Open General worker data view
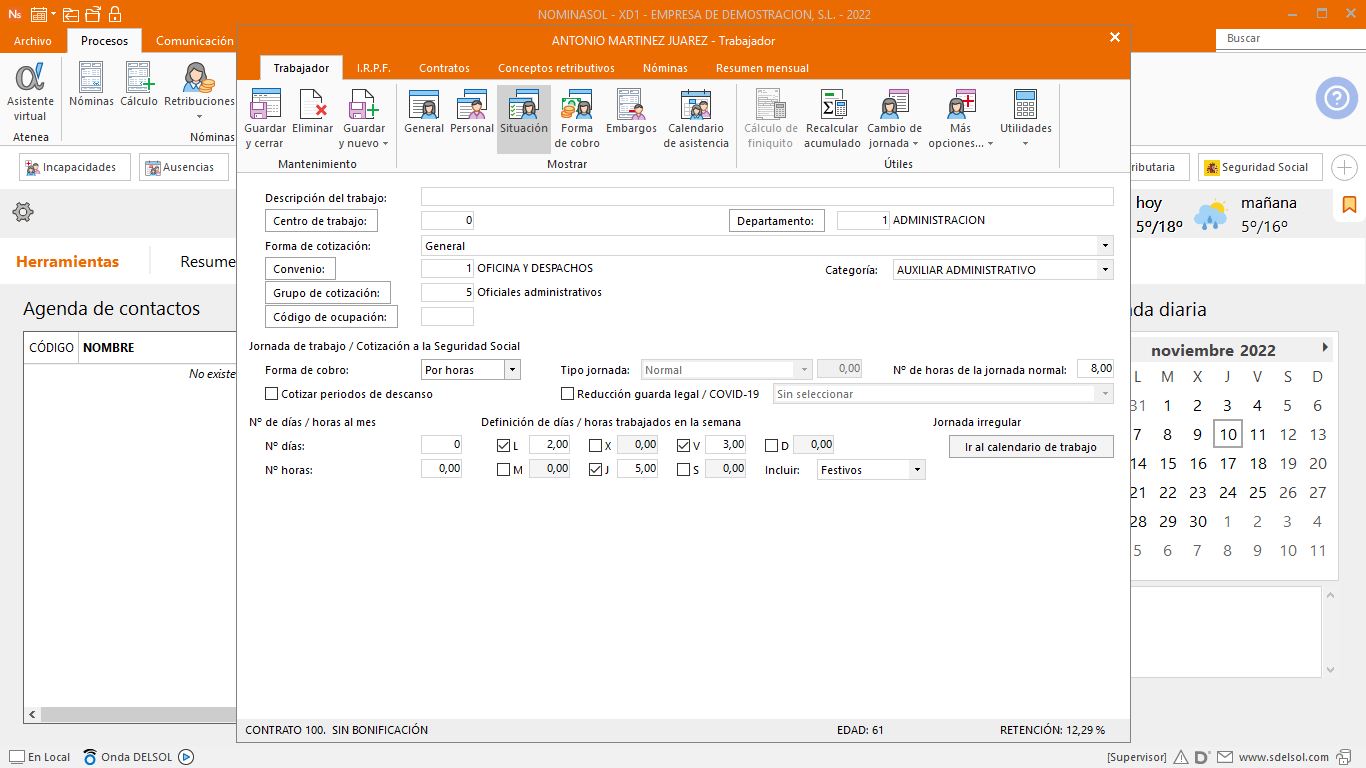The image size is (1366, 768). pos(424,106)
